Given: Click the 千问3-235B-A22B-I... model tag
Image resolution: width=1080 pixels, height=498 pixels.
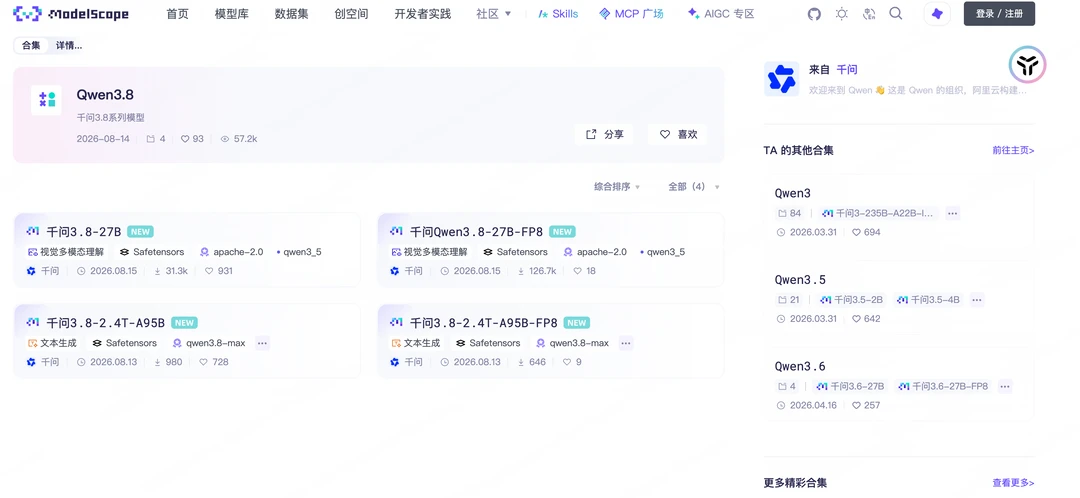Looking at the screenshot, I should (x=879, y=214).
